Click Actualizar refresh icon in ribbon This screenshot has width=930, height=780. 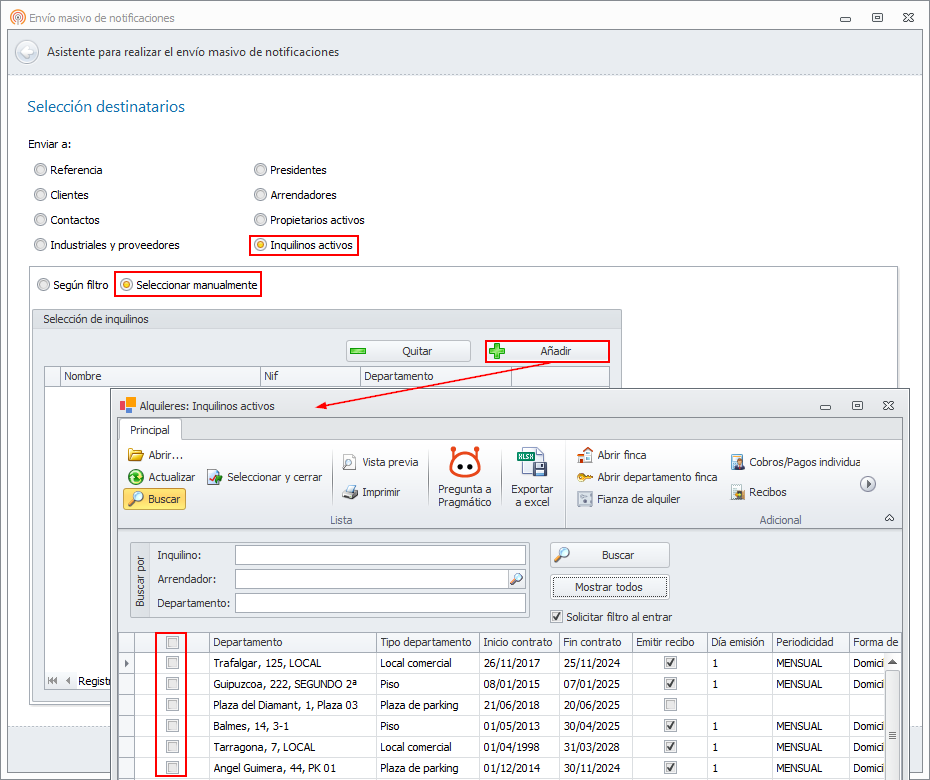(x=136, y=477)
